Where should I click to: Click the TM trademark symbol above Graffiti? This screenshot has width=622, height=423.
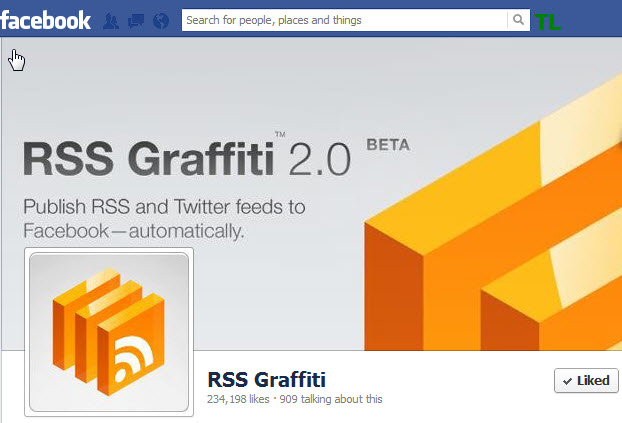click(x=280, y=134)
